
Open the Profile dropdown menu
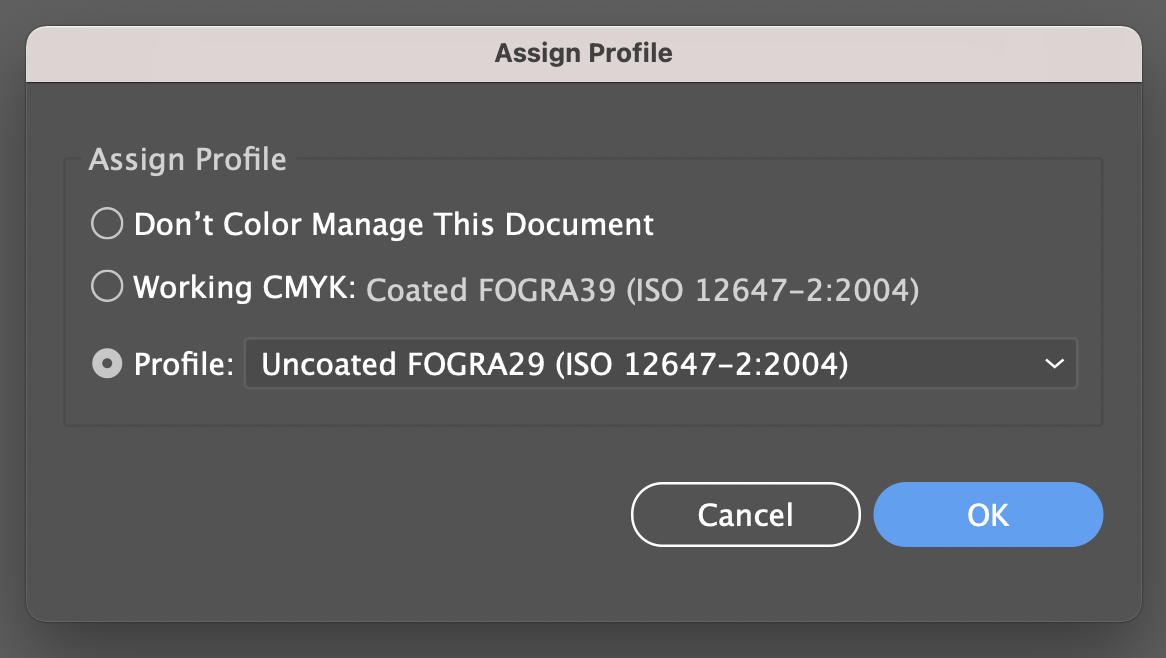coord(660,364)
